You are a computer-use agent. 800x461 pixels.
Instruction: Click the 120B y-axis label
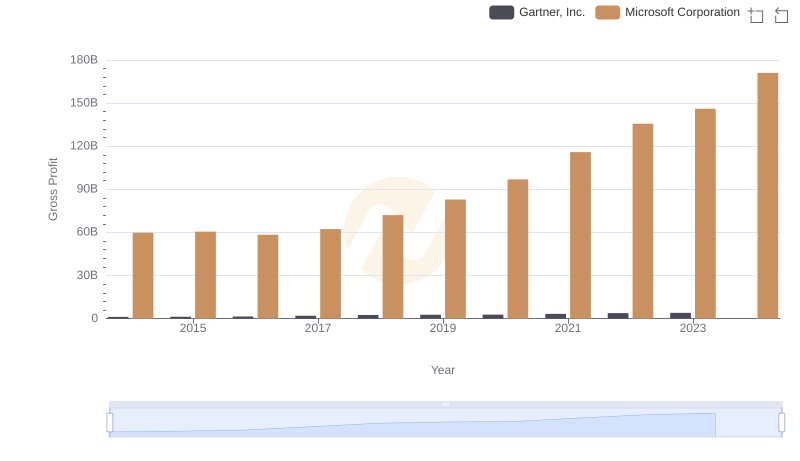click(84, 146)
